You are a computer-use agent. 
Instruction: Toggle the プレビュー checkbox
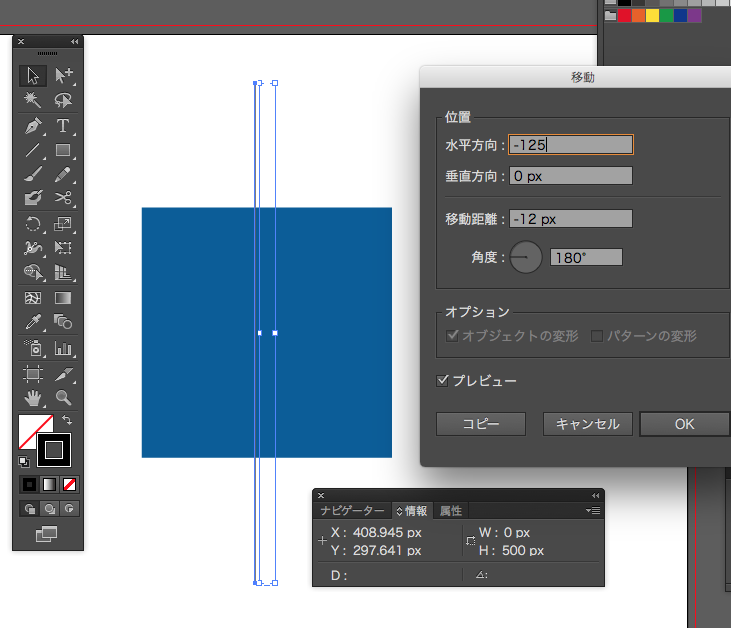tap(442, 381)
